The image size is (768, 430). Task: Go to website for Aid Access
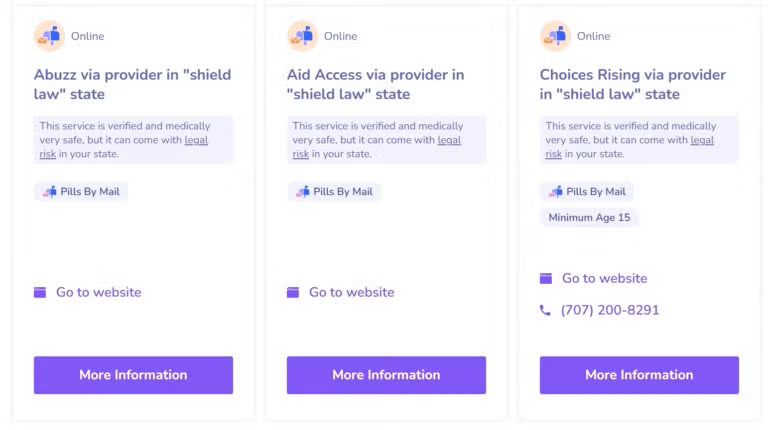click(x=351, y=292)
